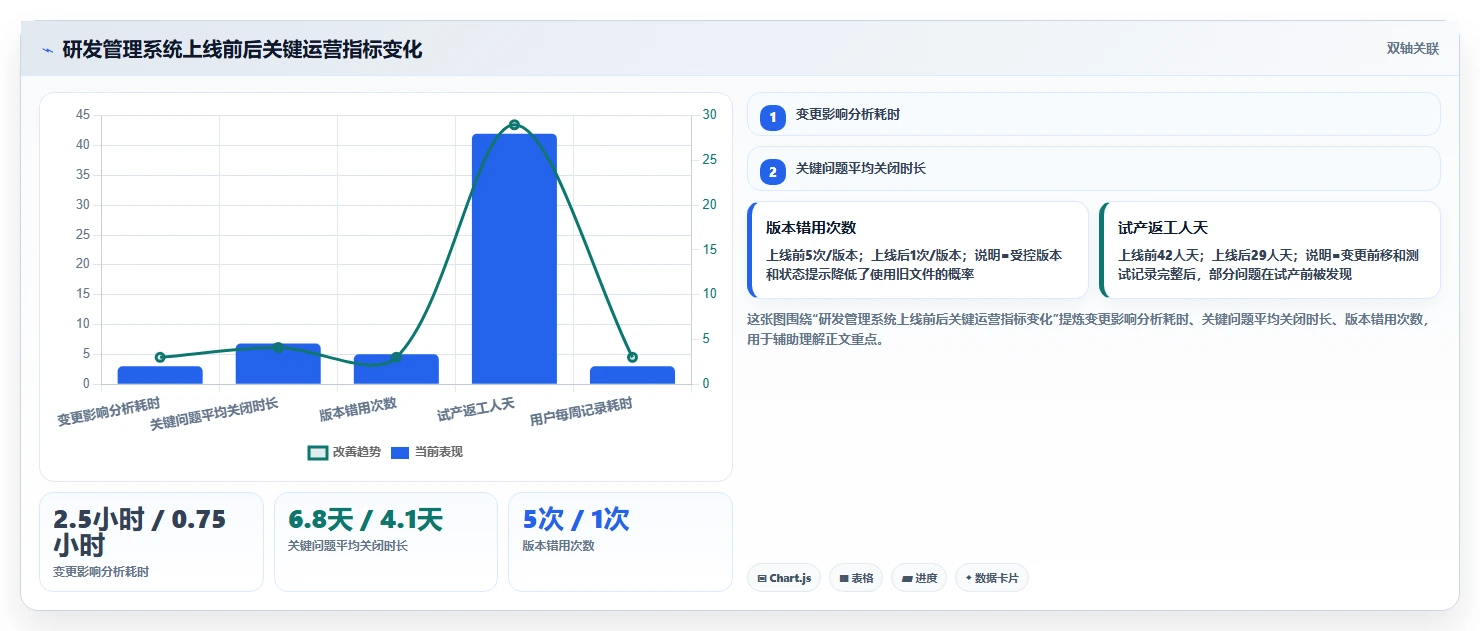
Task: Click the 数据卡片 tag
Action: coord(992,578)
